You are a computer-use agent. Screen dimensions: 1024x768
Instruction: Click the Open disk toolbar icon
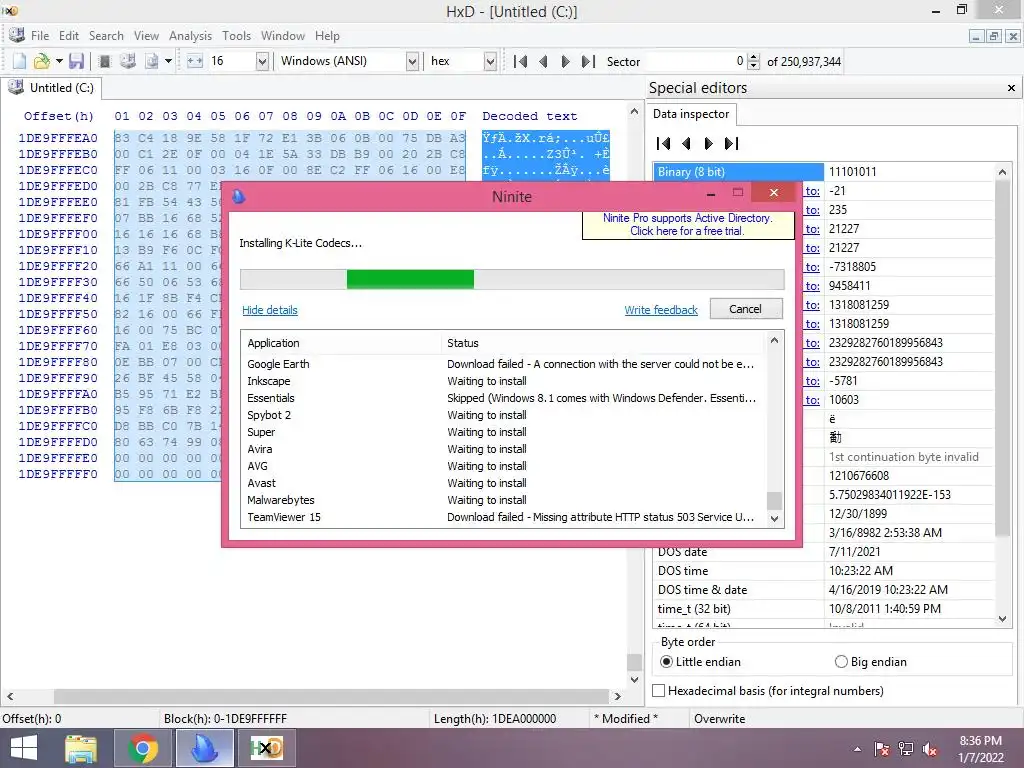128,61
